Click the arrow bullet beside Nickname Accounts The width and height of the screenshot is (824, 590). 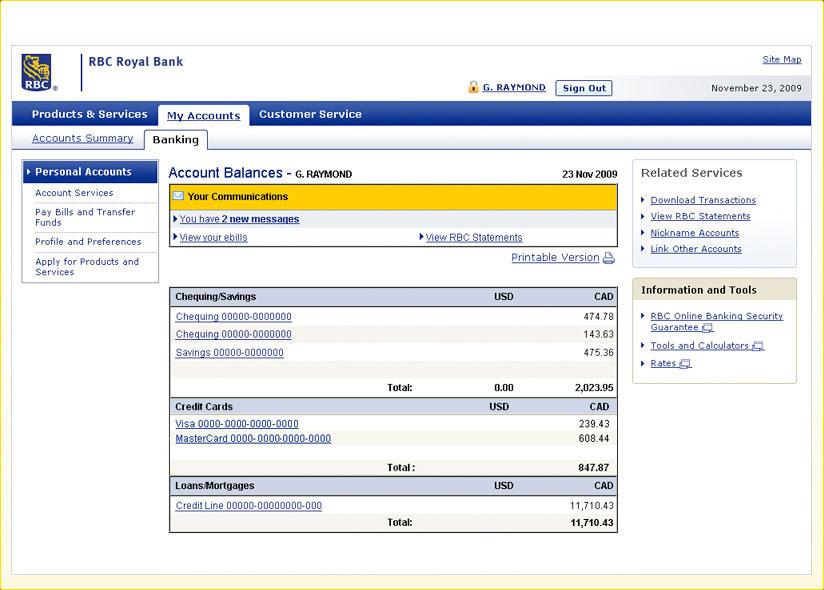643,233
